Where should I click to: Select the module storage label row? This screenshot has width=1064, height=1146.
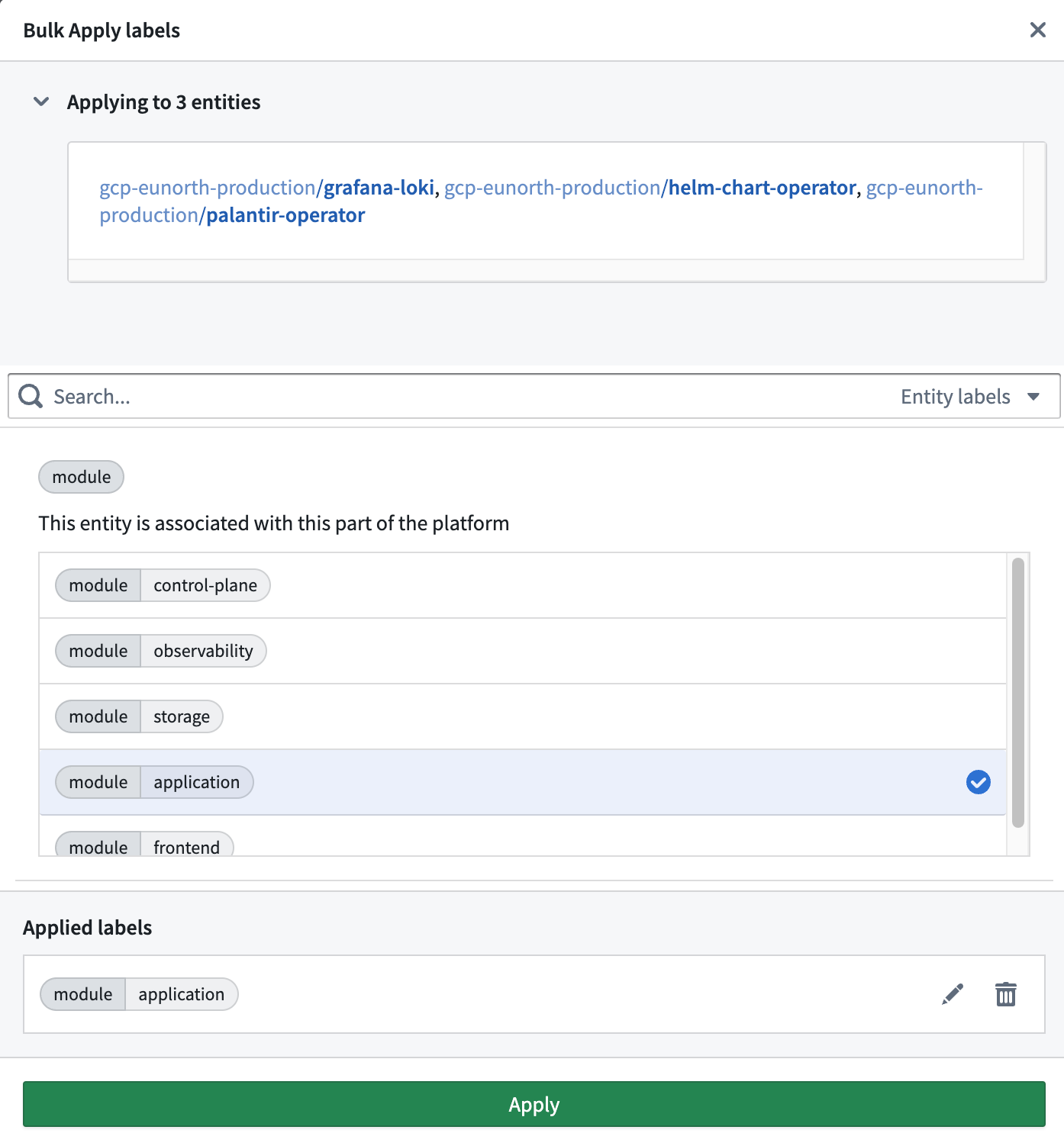coord(523,716)
